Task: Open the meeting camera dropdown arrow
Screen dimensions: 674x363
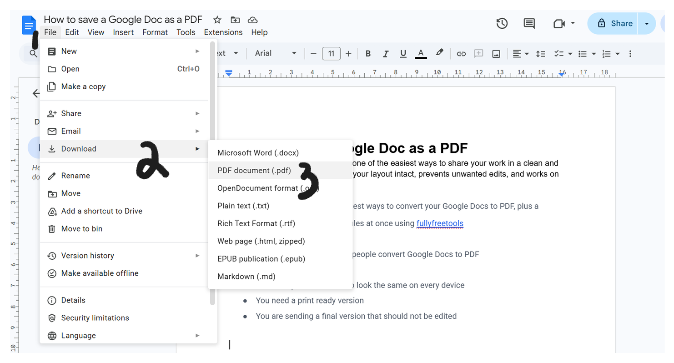Action: pos(573,23)
